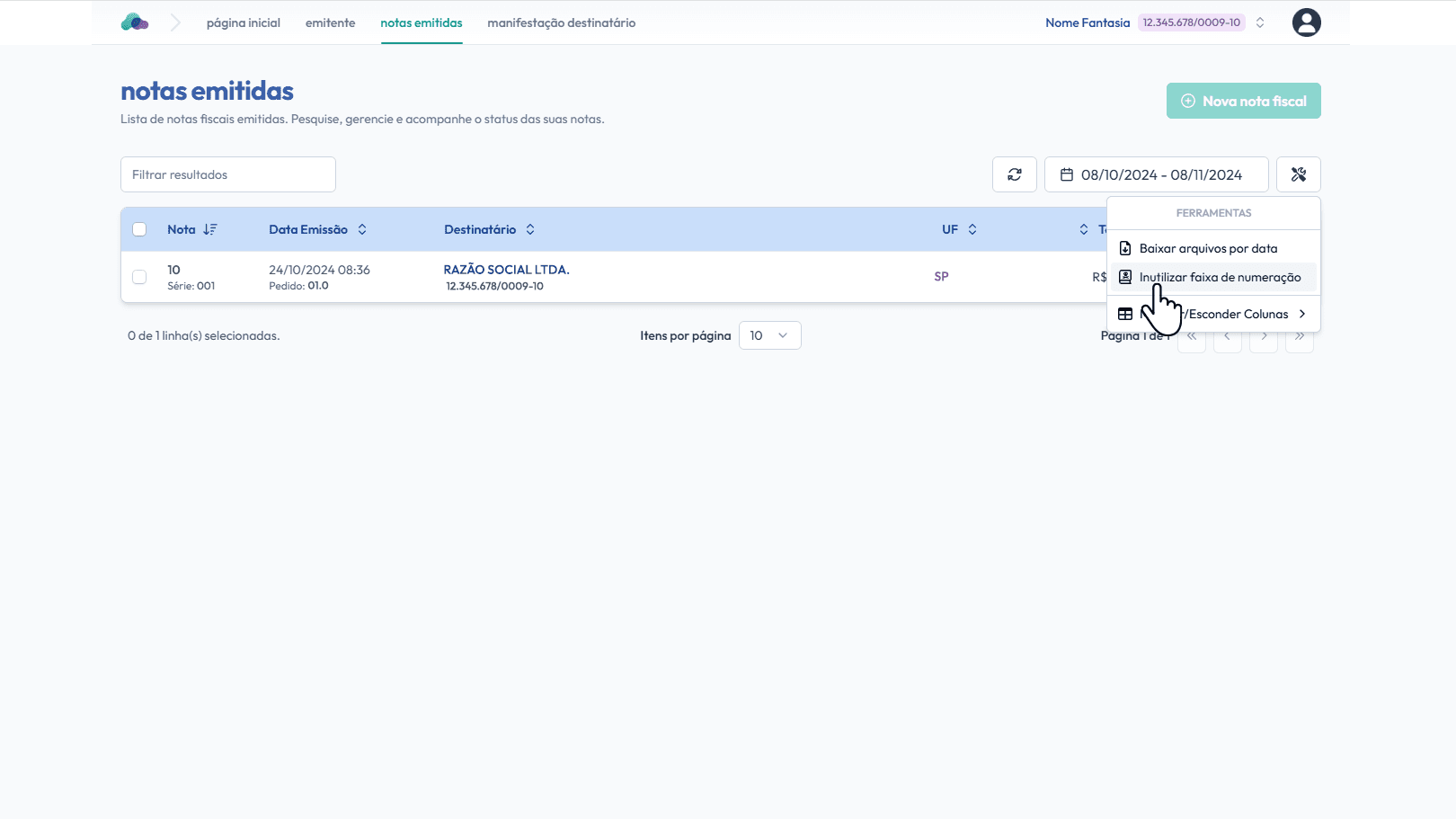1456x819 pixels.
Task: Open the RAZÃO SOCIAL LTDA. link
Action: tap(506, 270)
